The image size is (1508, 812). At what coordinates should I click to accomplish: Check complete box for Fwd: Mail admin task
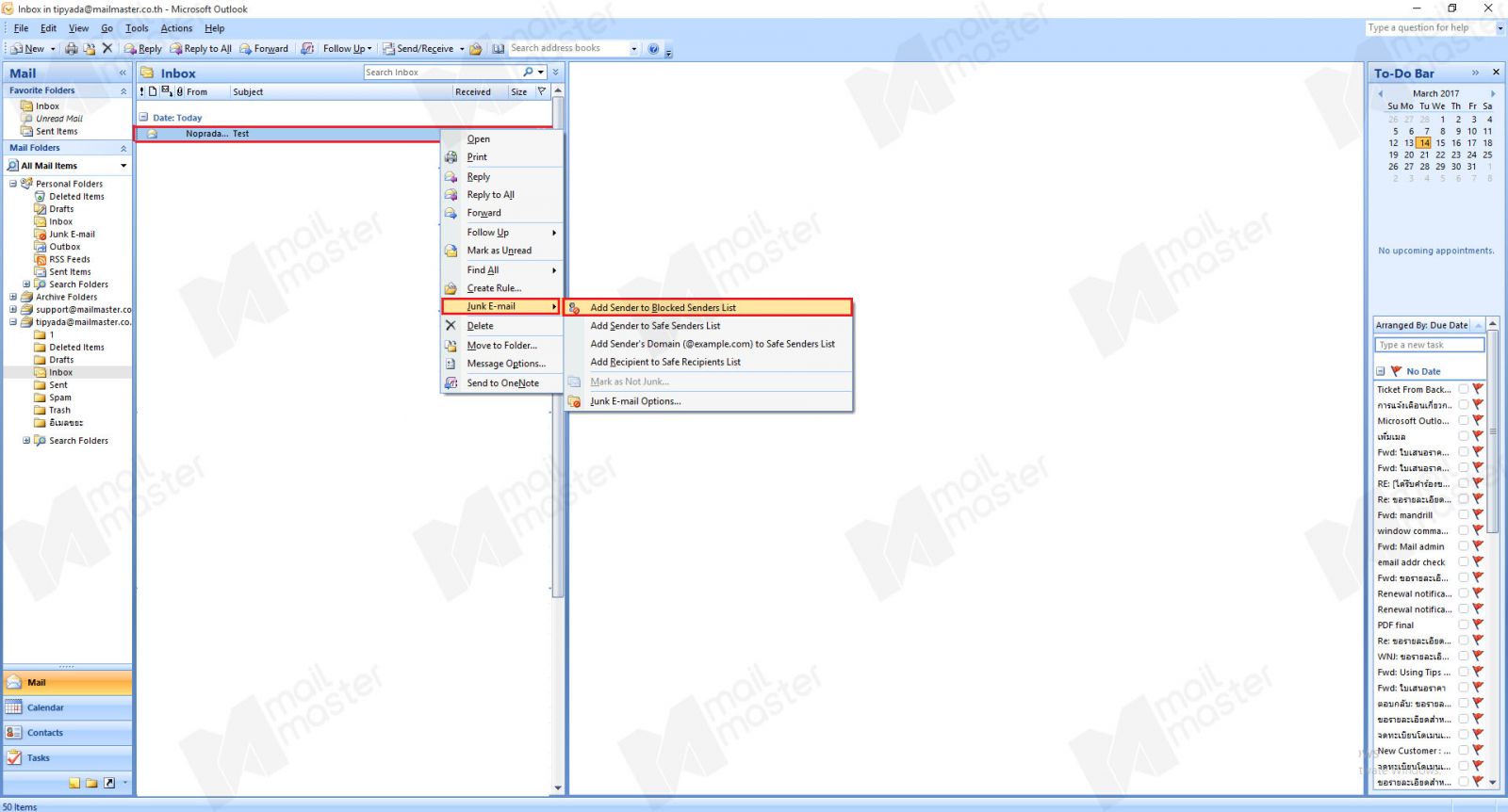pyautogui.click(x=1463, y=546)
